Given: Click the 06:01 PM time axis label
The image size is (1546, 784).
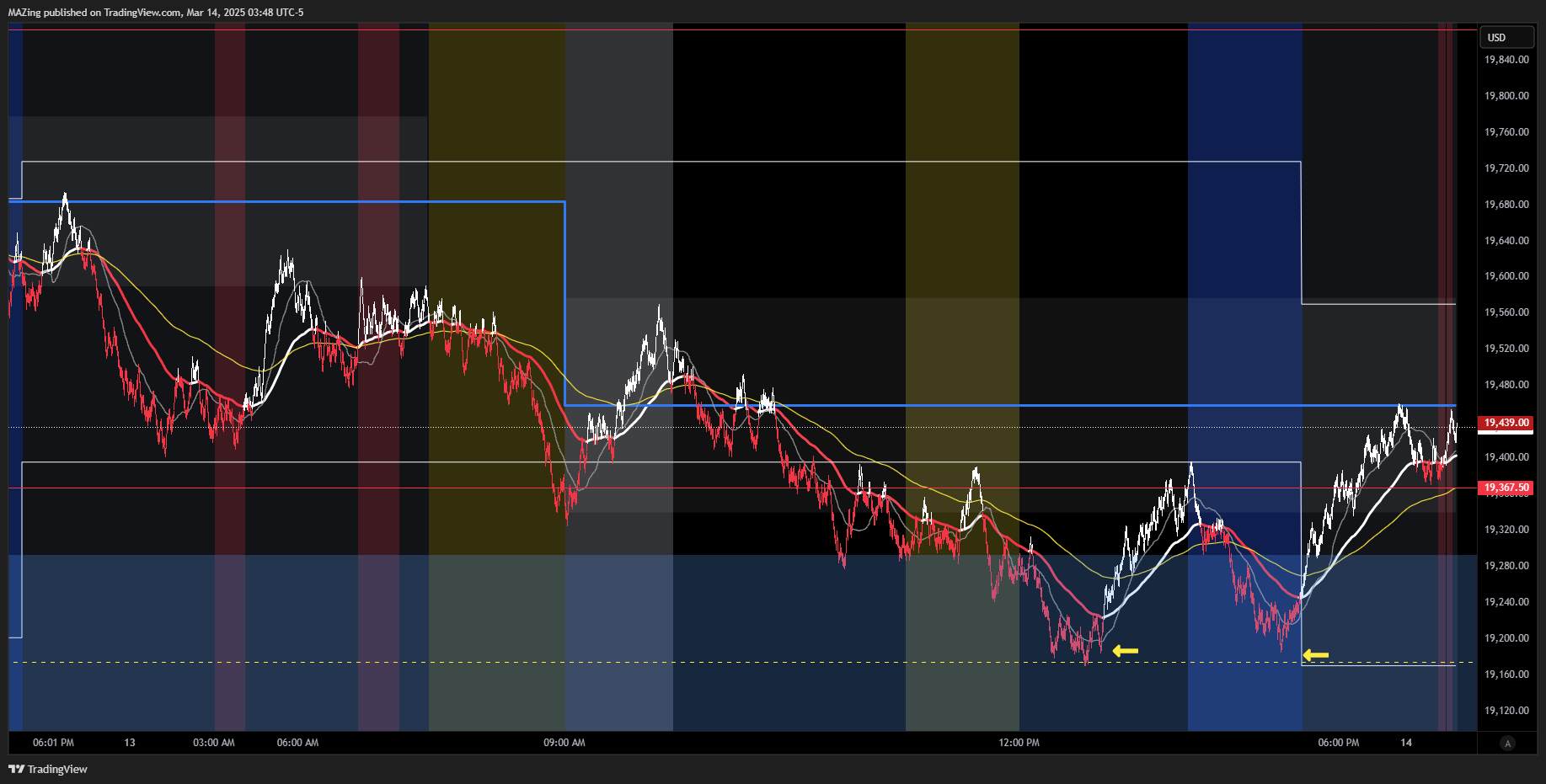Looking at the screenshot, I should 53,743.
